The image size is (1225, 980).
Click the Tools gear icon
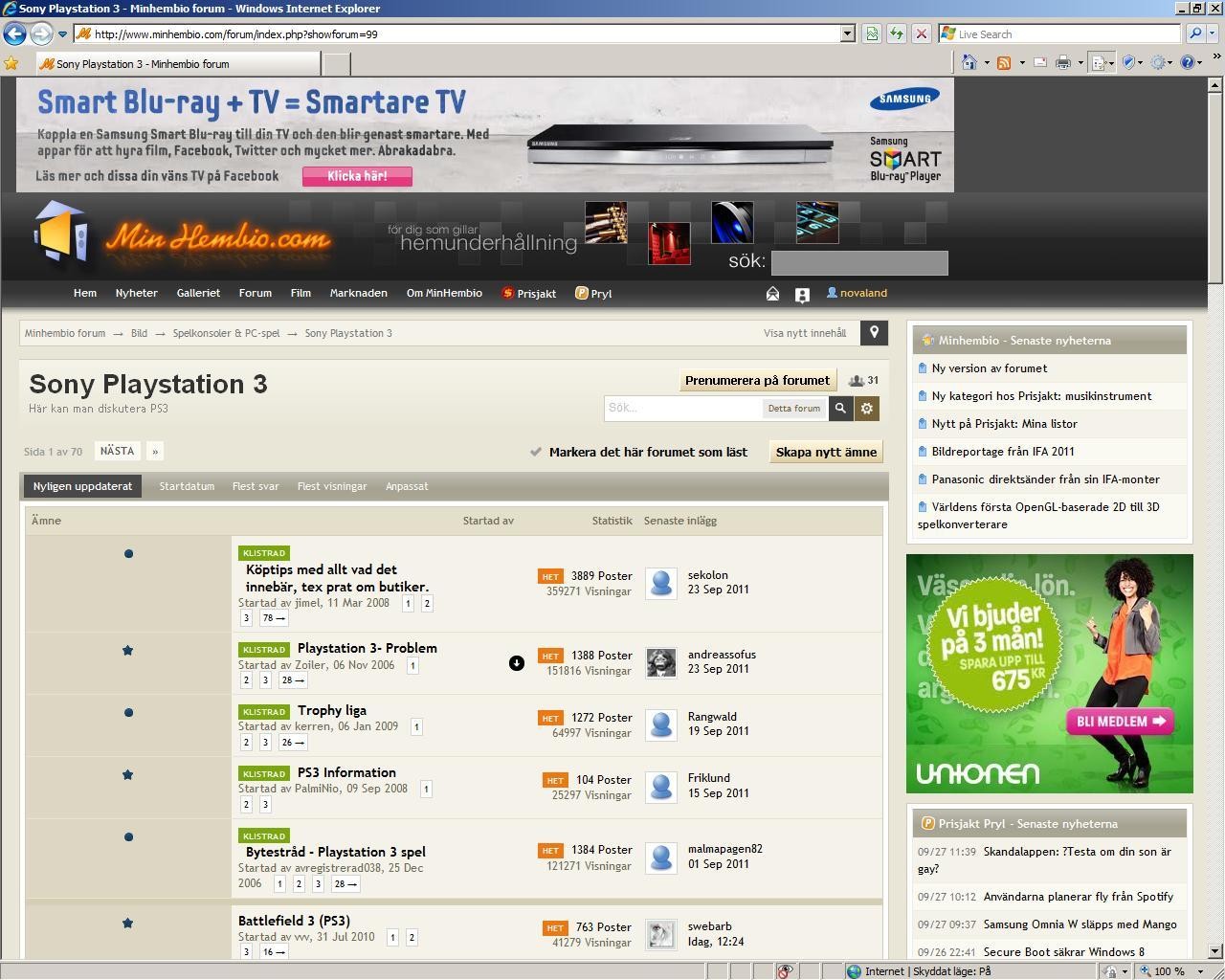[x=1159, y=63]
